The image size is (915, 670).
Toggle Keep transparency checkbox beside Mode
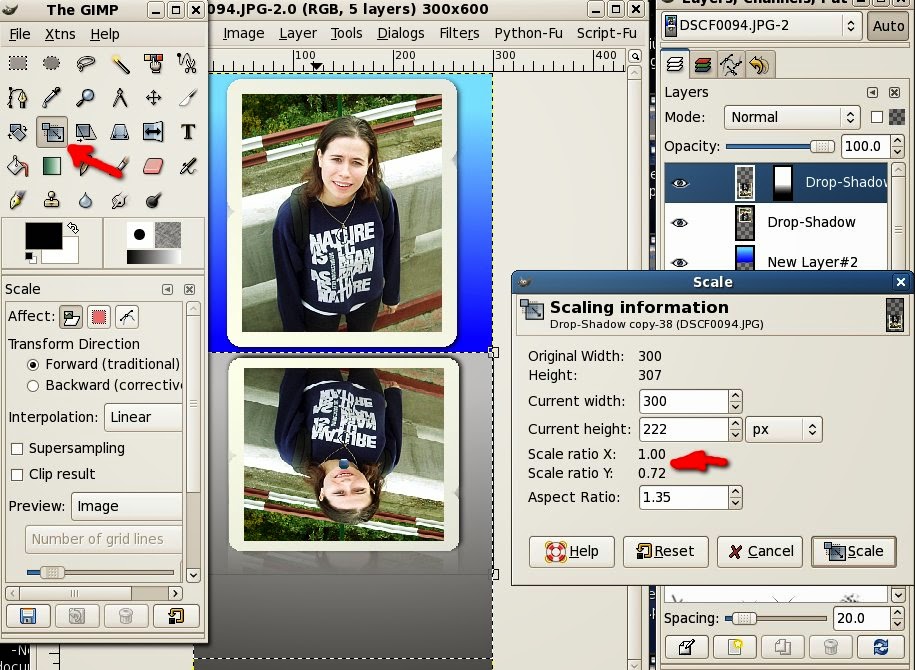tap(876, 117)
